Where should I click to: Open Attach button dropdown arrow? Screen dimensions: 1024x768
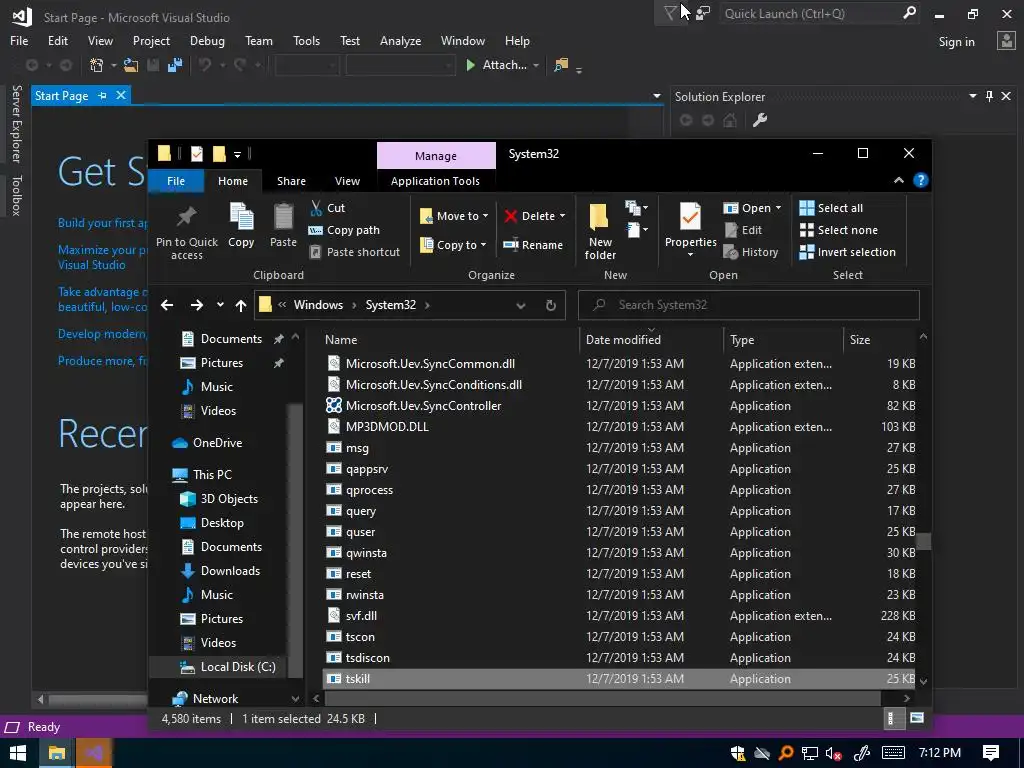[536, 65]
